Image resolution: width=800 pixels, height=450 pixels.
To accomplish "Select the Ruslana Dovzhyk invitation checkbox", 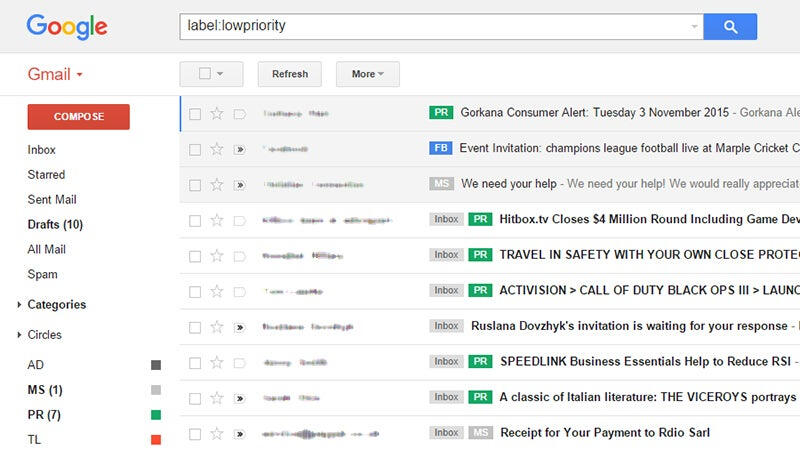I will pos(195,328).
